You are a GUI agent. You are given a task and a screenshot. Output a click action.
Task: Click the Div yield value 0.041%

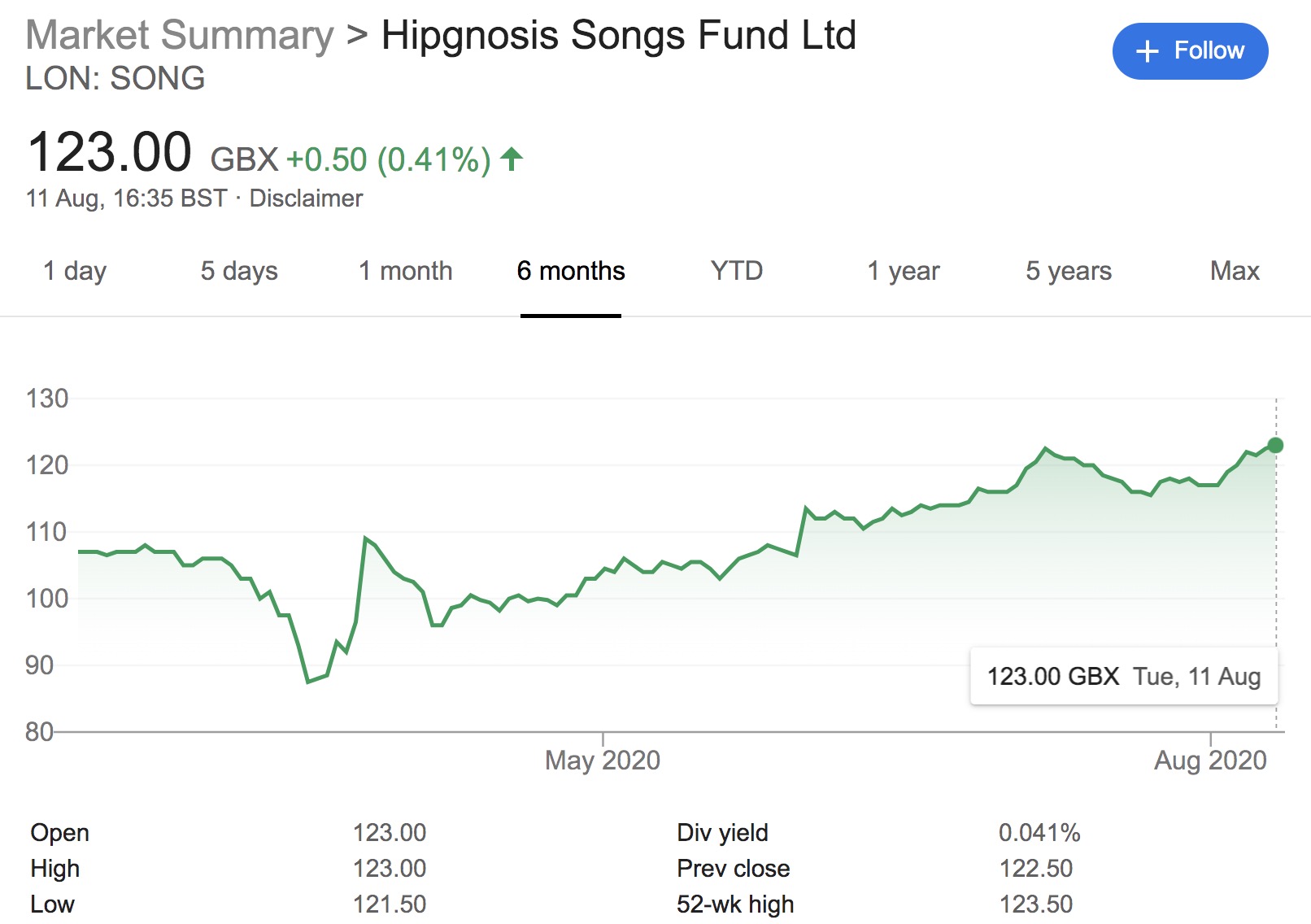tap(1039, 833)
